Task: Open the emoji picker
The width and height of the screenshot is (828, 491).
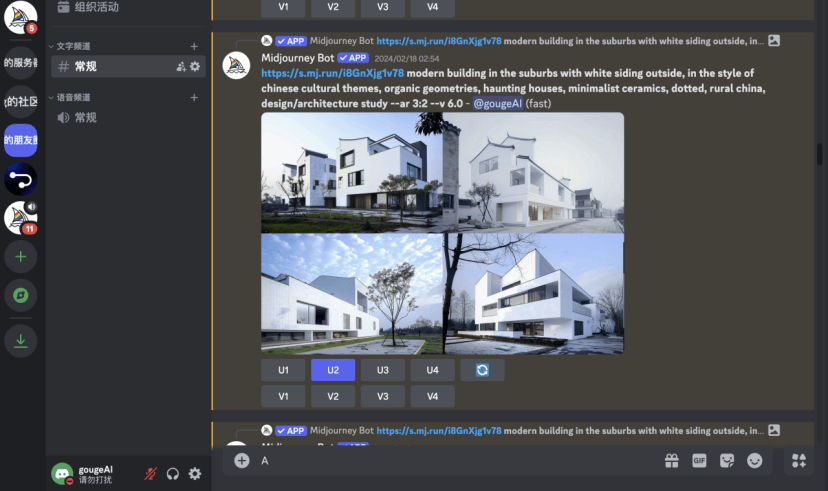Action: [755, 460]
